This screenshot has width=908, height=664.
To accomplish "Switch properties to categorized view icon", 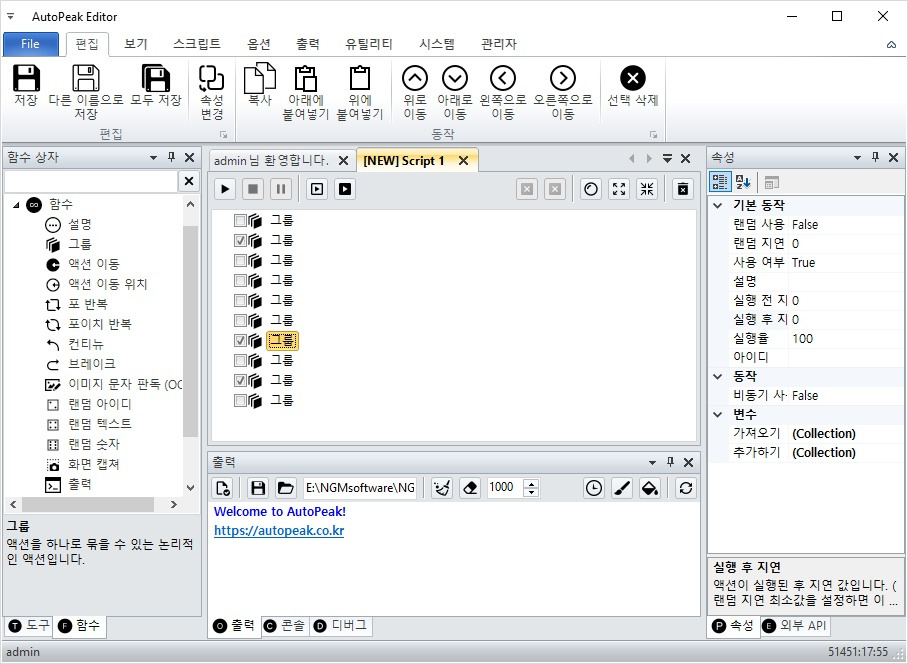I will (x=720, y=182).
